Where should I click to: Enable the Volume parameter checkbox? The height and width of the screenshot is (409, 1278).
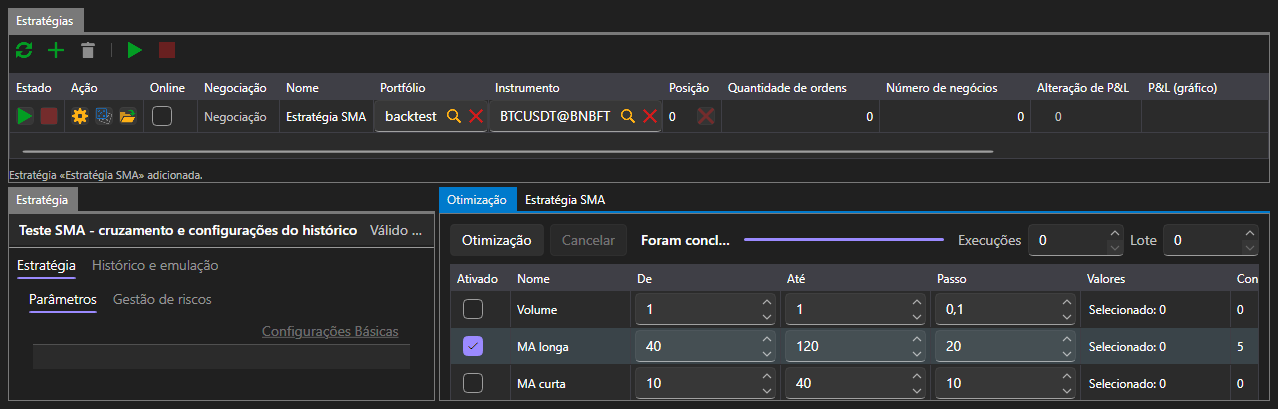tap(474, 310)
